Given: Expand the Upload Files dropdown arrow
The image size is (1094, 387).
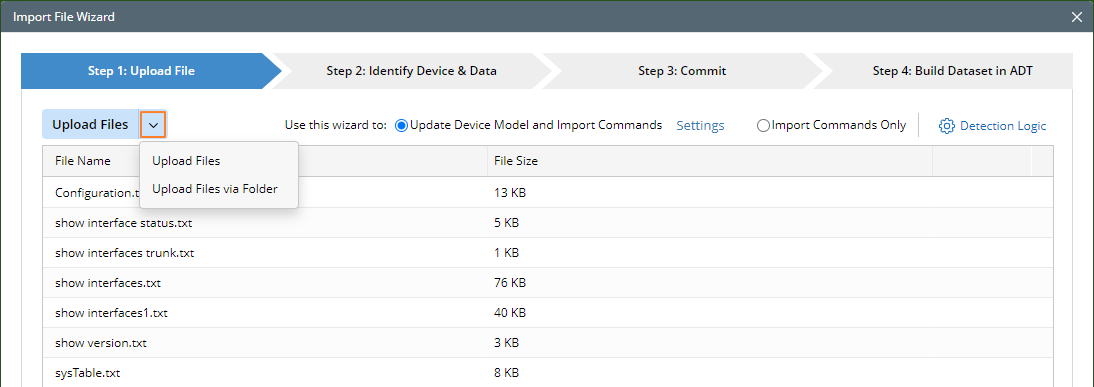Looking at the screenshot, I should pos(153,125).
